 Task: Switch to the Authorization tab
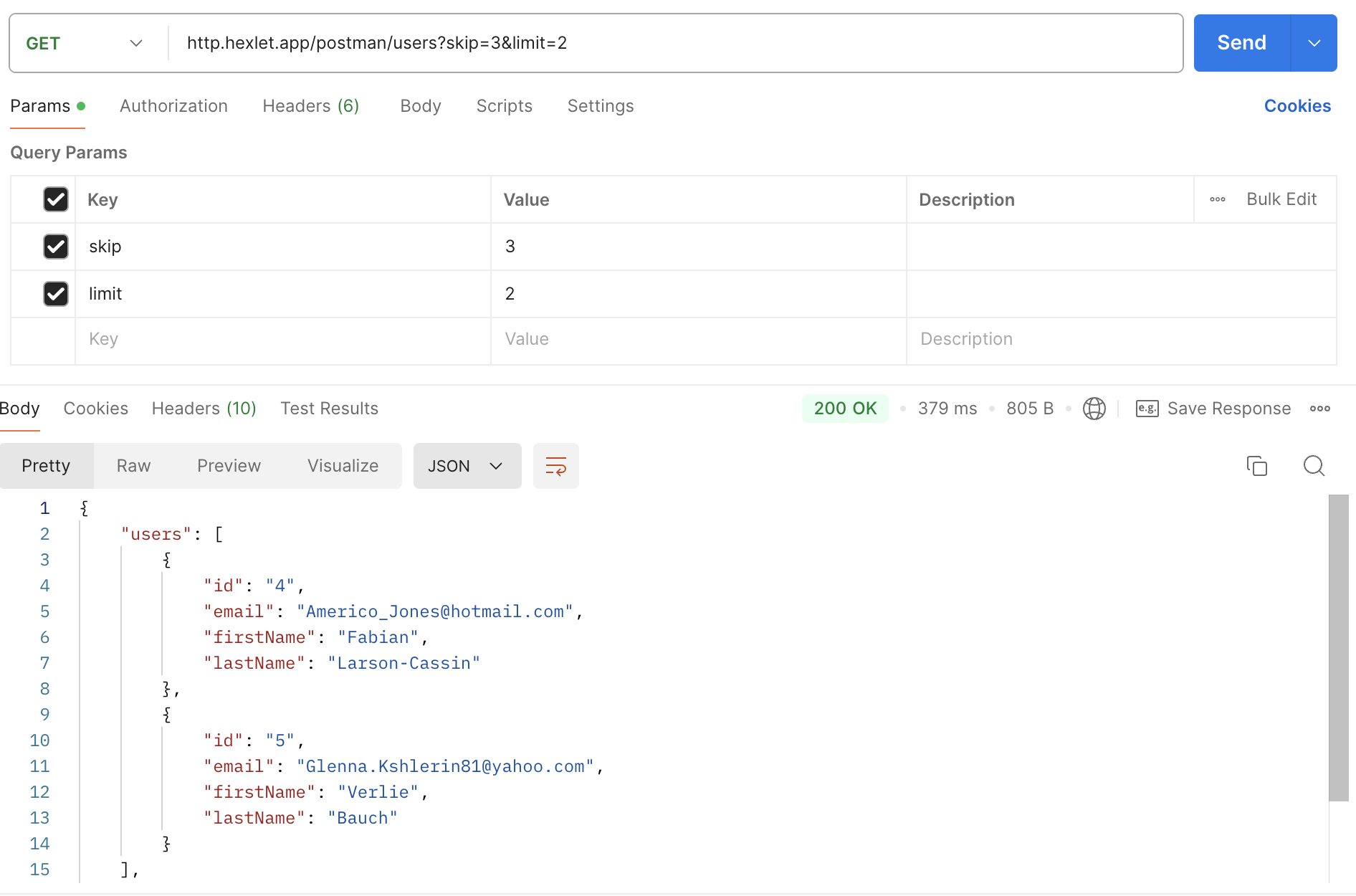pyautogui.click(x=173, y=106)
